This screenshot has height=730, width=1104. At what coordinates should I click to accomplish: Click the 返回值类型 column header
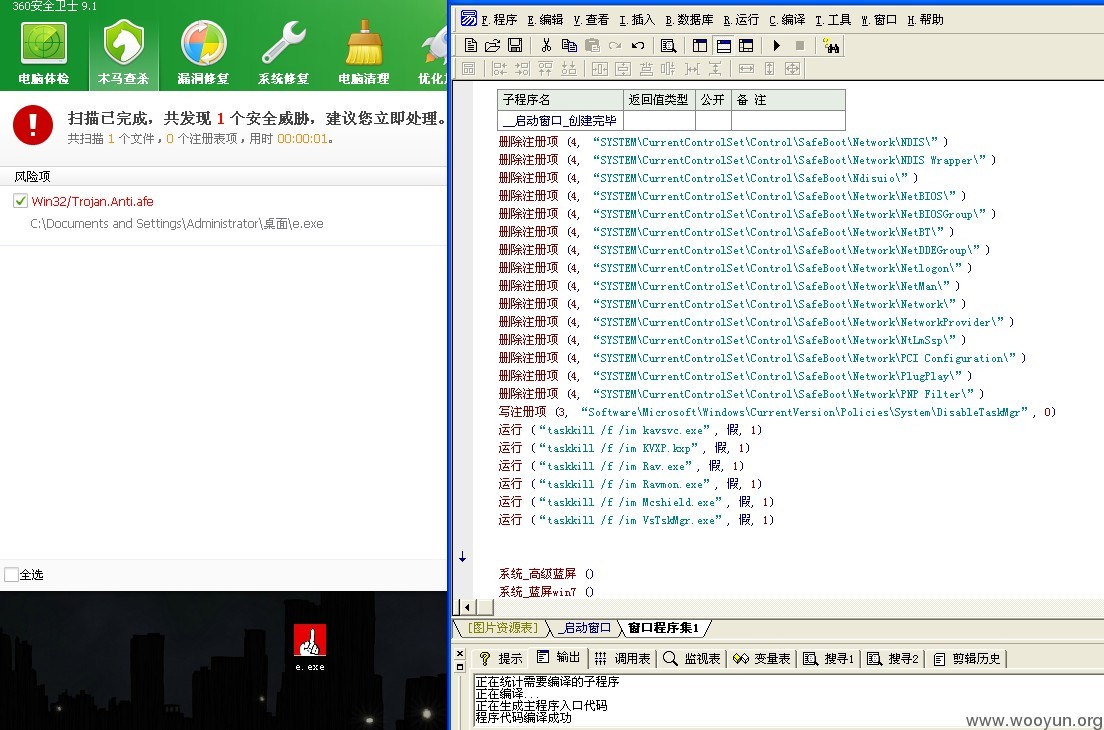(x=659, y=100)
